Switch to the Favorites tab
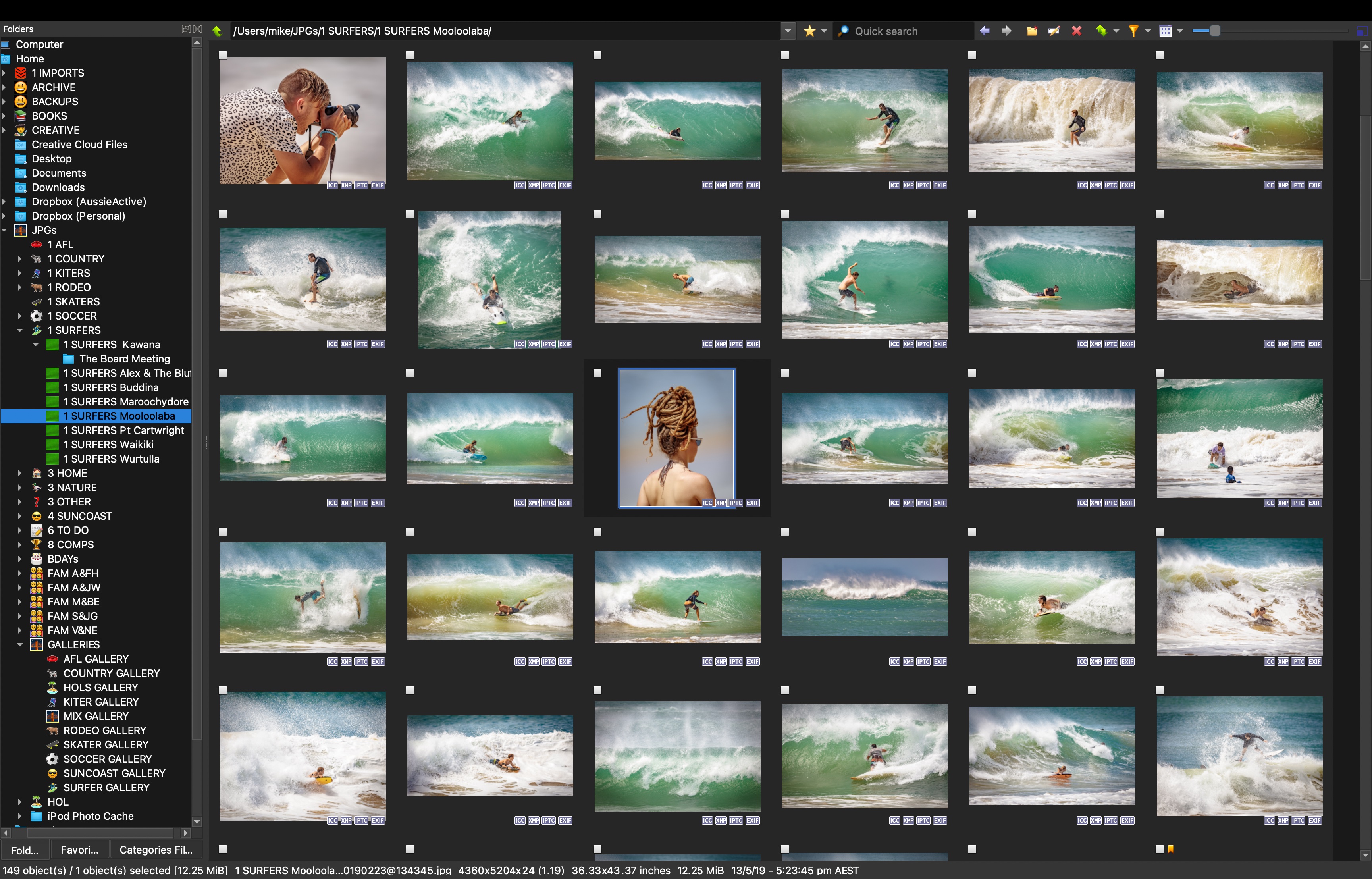The height and width of the screenshot is (879, 1372). pos(79,850)
